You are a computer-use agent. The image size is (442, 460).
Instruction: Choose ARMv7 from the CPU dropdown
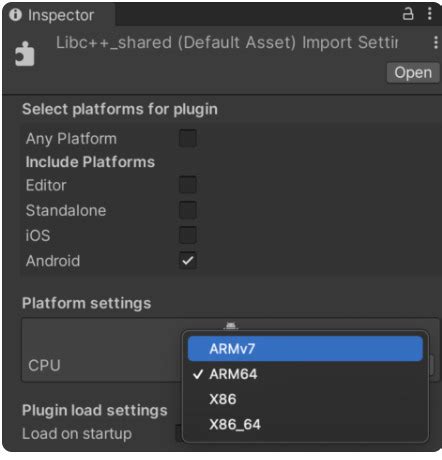coord(305,349)
